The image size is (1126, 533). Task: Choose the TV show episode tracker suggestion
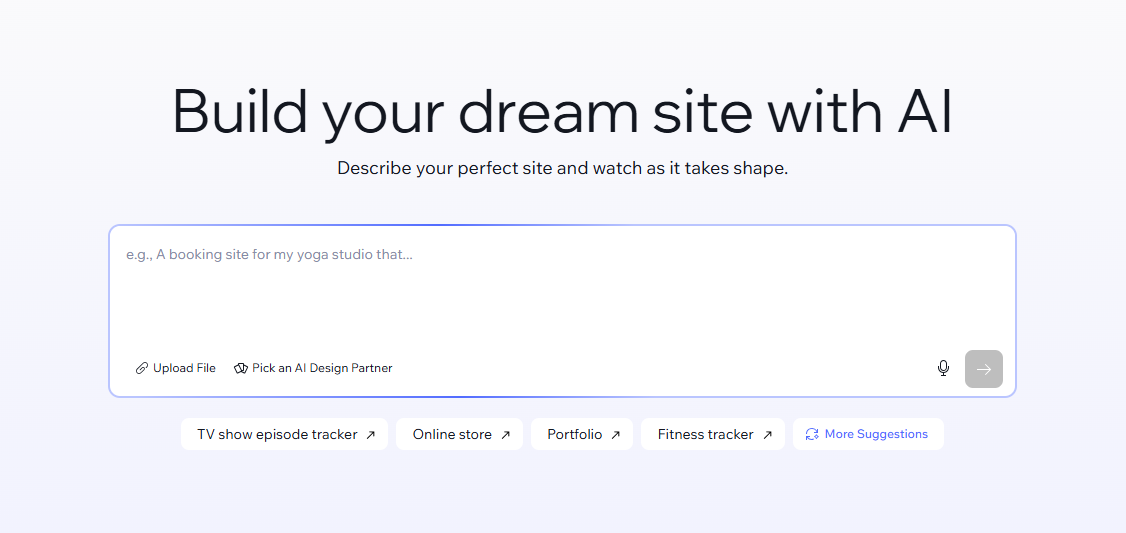point(284,435)
